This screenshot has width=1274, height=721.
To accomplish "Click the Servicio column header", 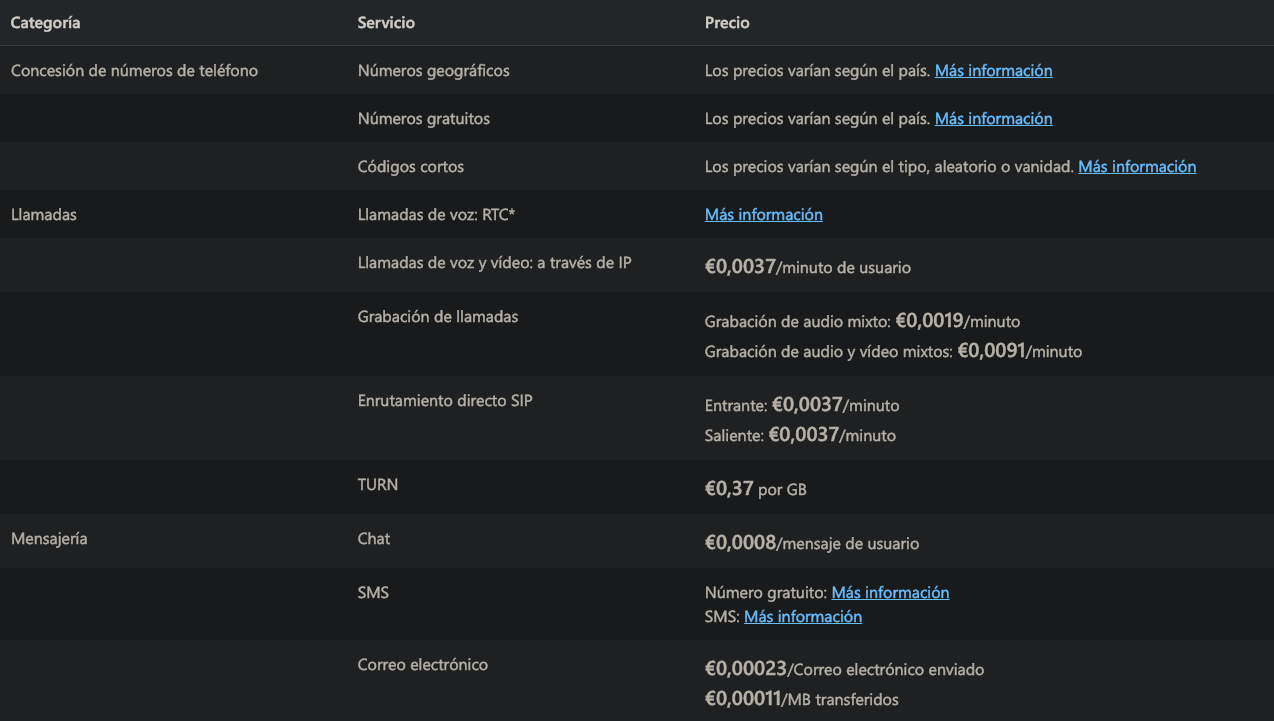I will tap(386, 22).
